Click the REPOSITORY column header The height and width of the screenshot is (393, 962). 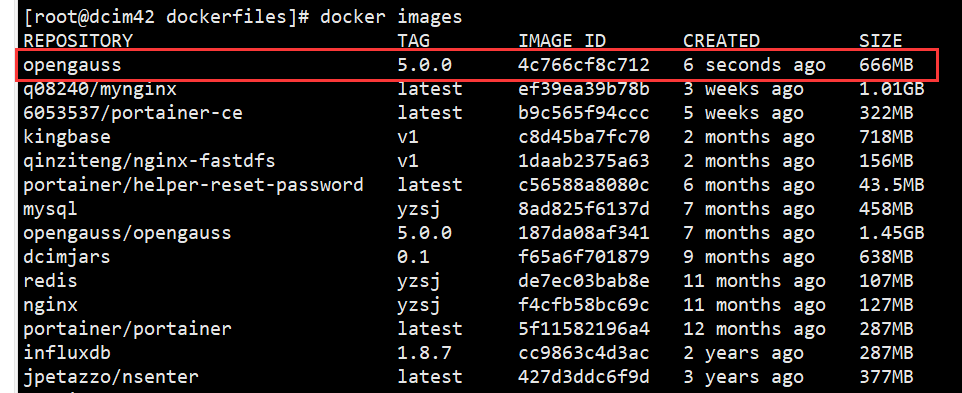(77, 41)
